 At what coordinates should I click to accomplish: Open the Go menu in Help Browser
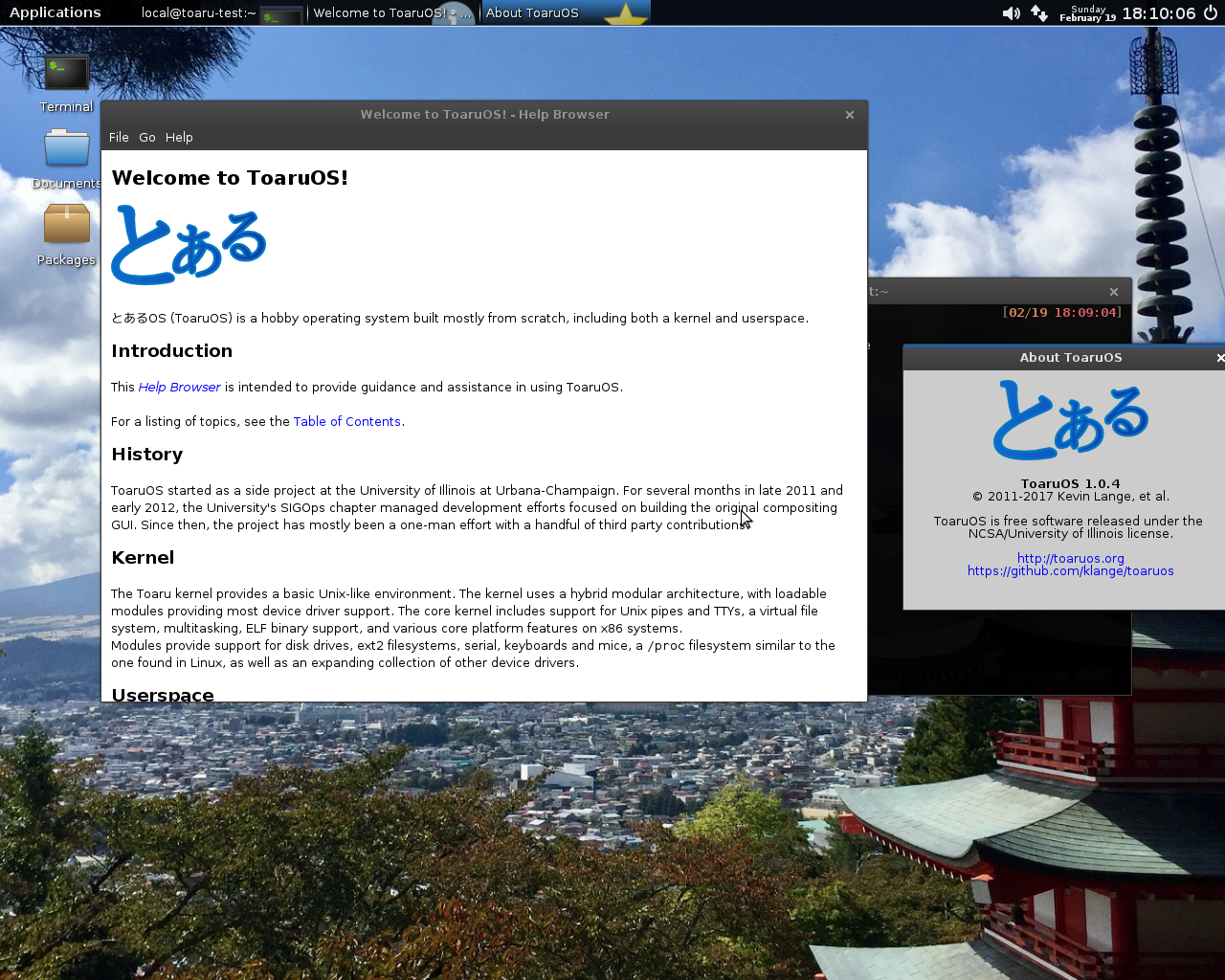(147, 137)
